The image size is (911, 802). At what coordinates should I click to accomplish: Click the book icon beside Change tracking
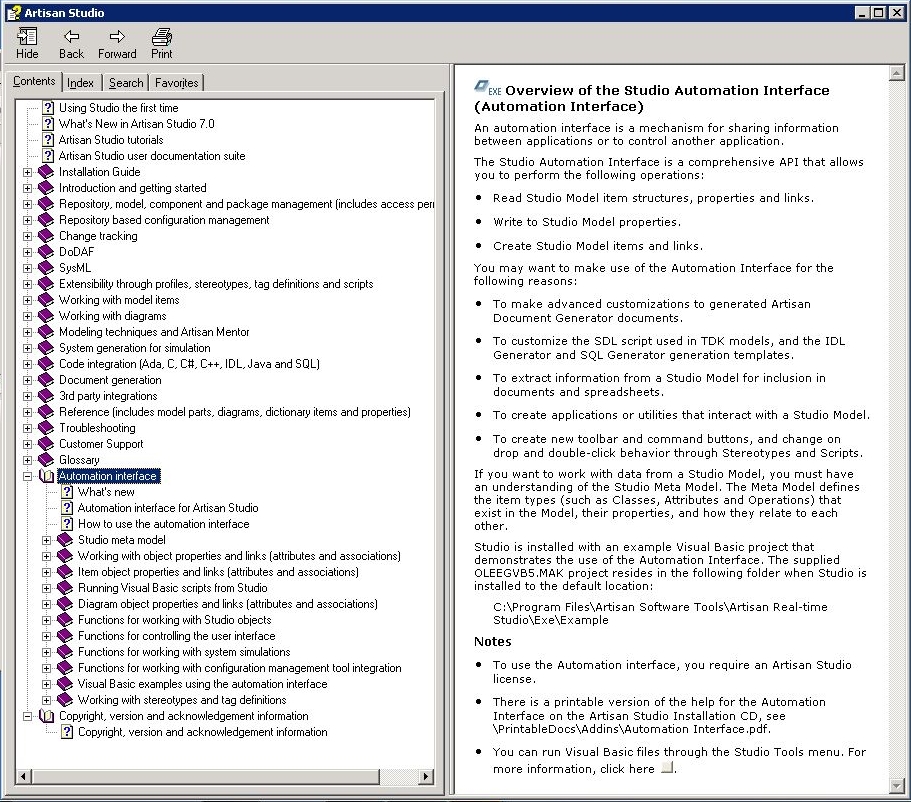pyautogui.click(x=46, y=236)
